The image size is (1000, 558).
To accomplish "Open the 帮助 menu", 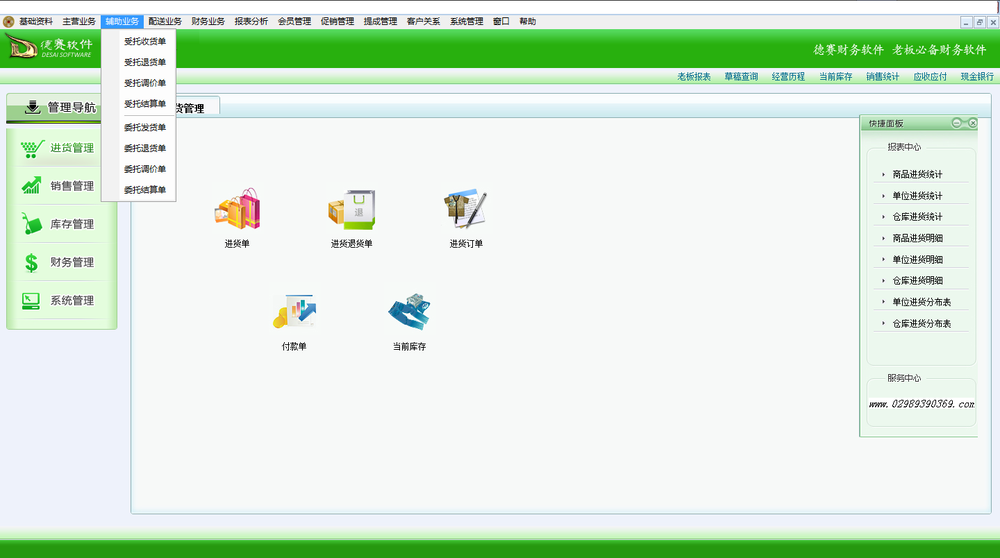I will click(527, 22).
